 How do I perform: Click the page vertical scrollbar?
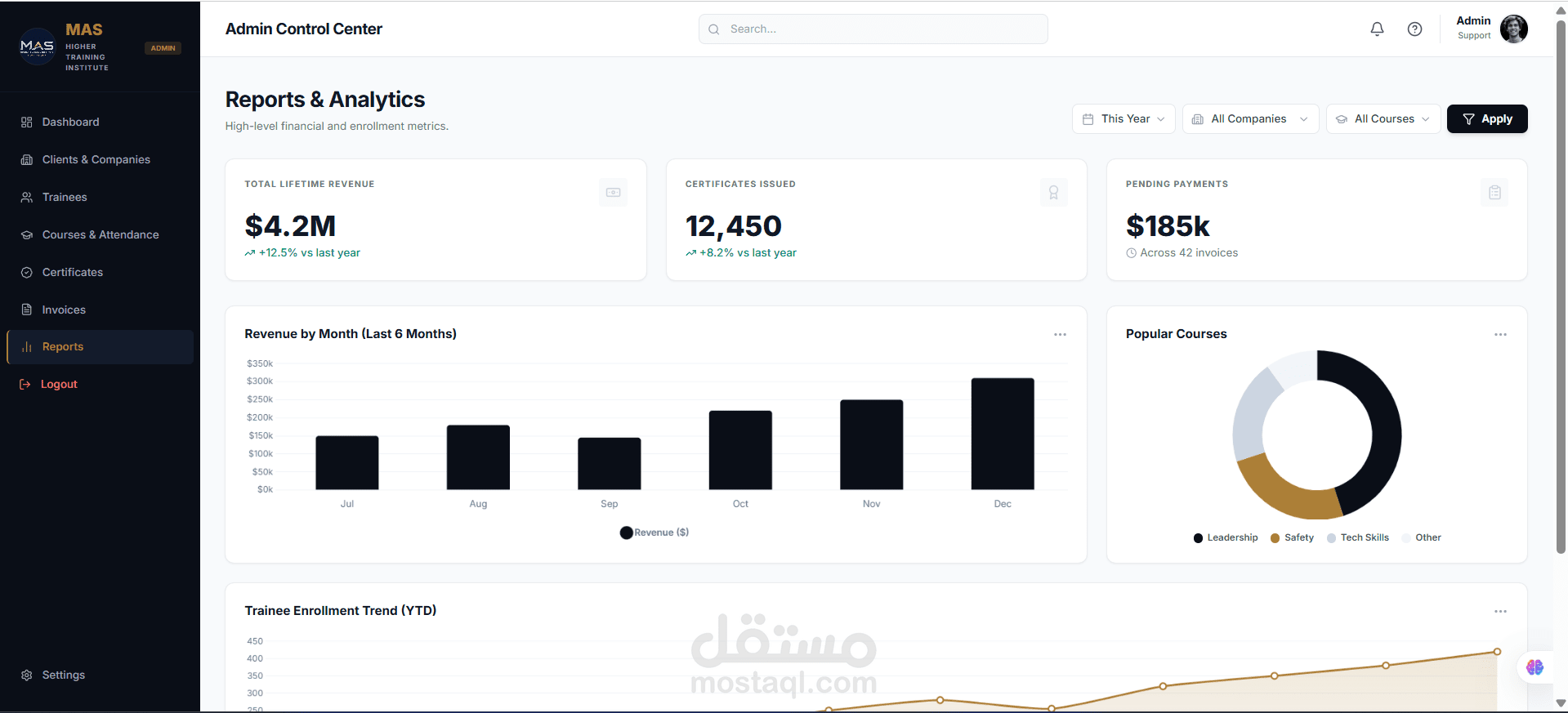pos(1561,286)
